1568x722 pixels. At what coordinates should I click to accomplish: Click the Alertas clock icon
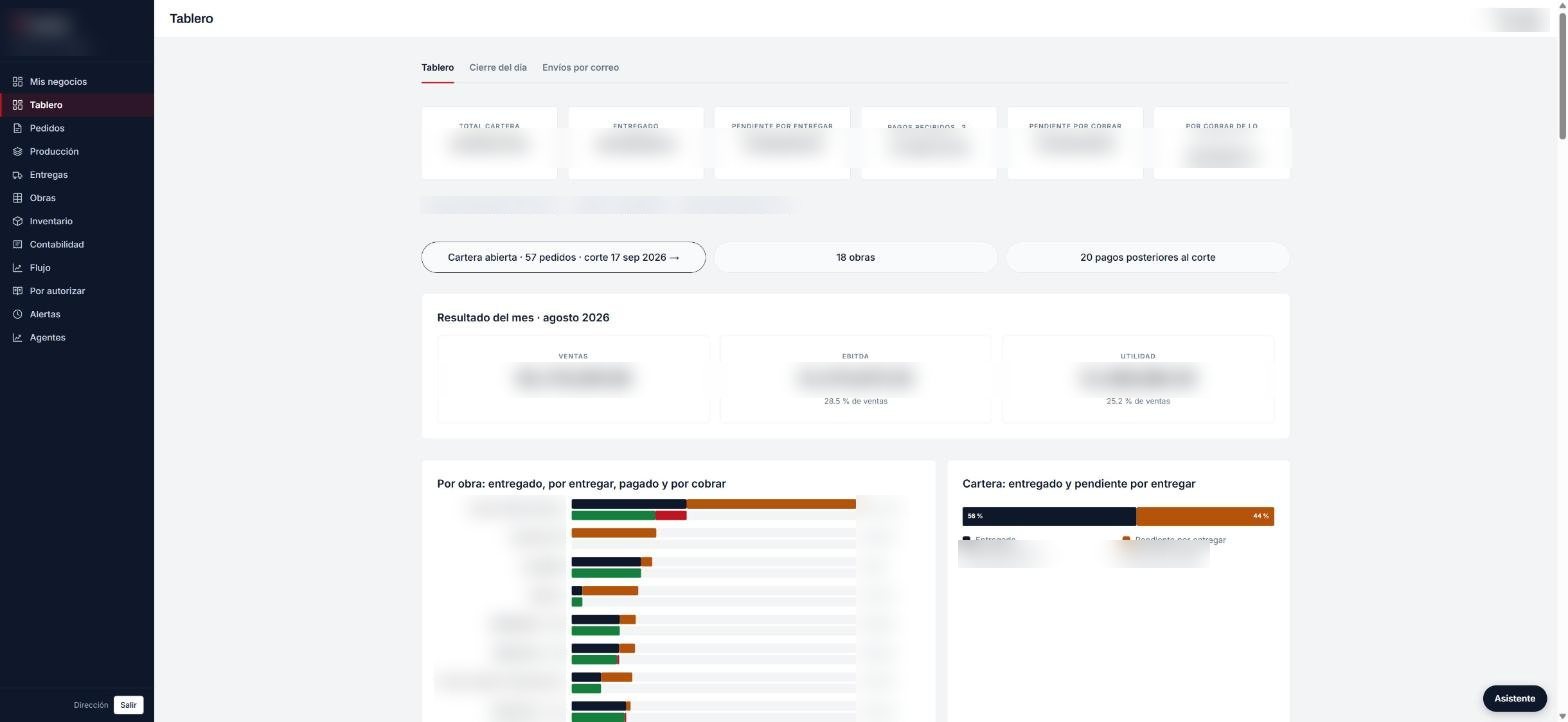[17, 314]
